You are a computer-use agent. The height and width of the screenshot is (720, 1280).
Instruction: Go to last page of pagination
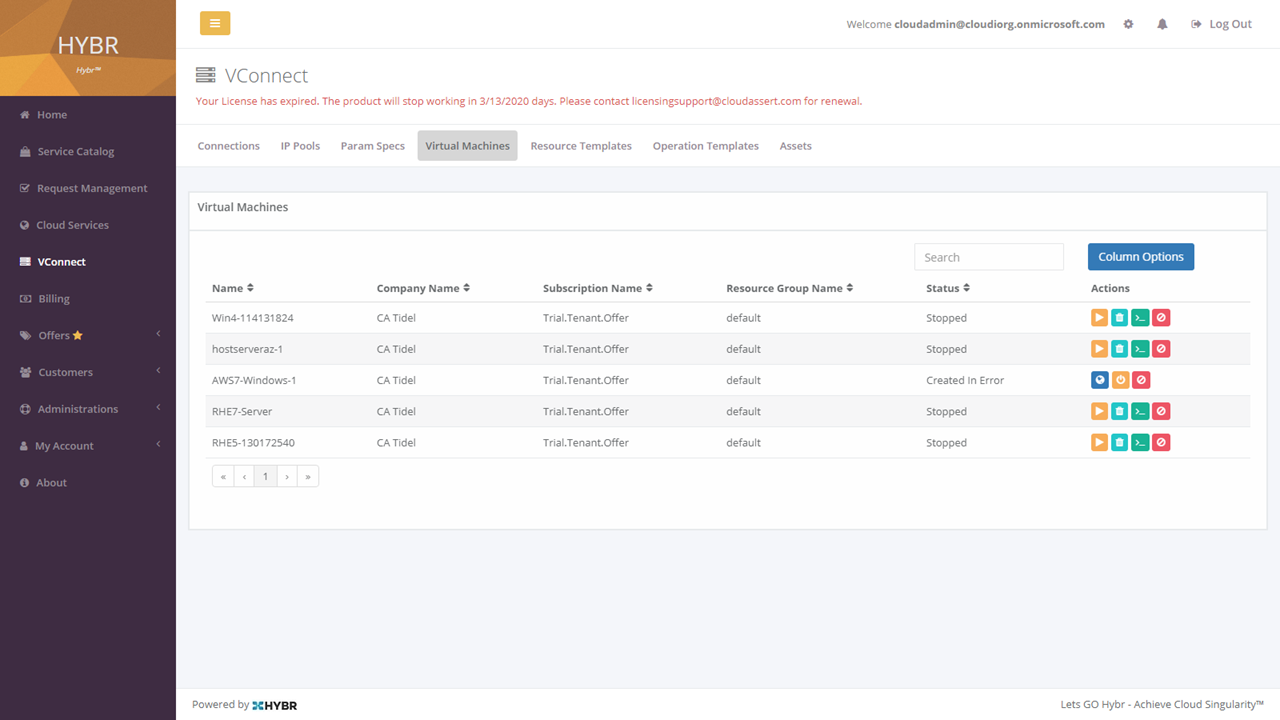pyautogui.click(x=308, y=477)
